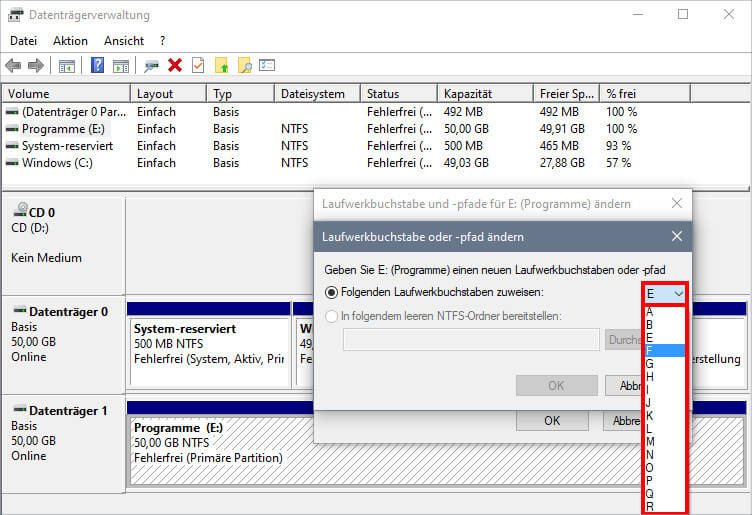Screen dimensions: 752x515
Task: Close the 'Laufwerkbuchstabe oder -pfad ändern' dialog
Action: click(676, 237)
